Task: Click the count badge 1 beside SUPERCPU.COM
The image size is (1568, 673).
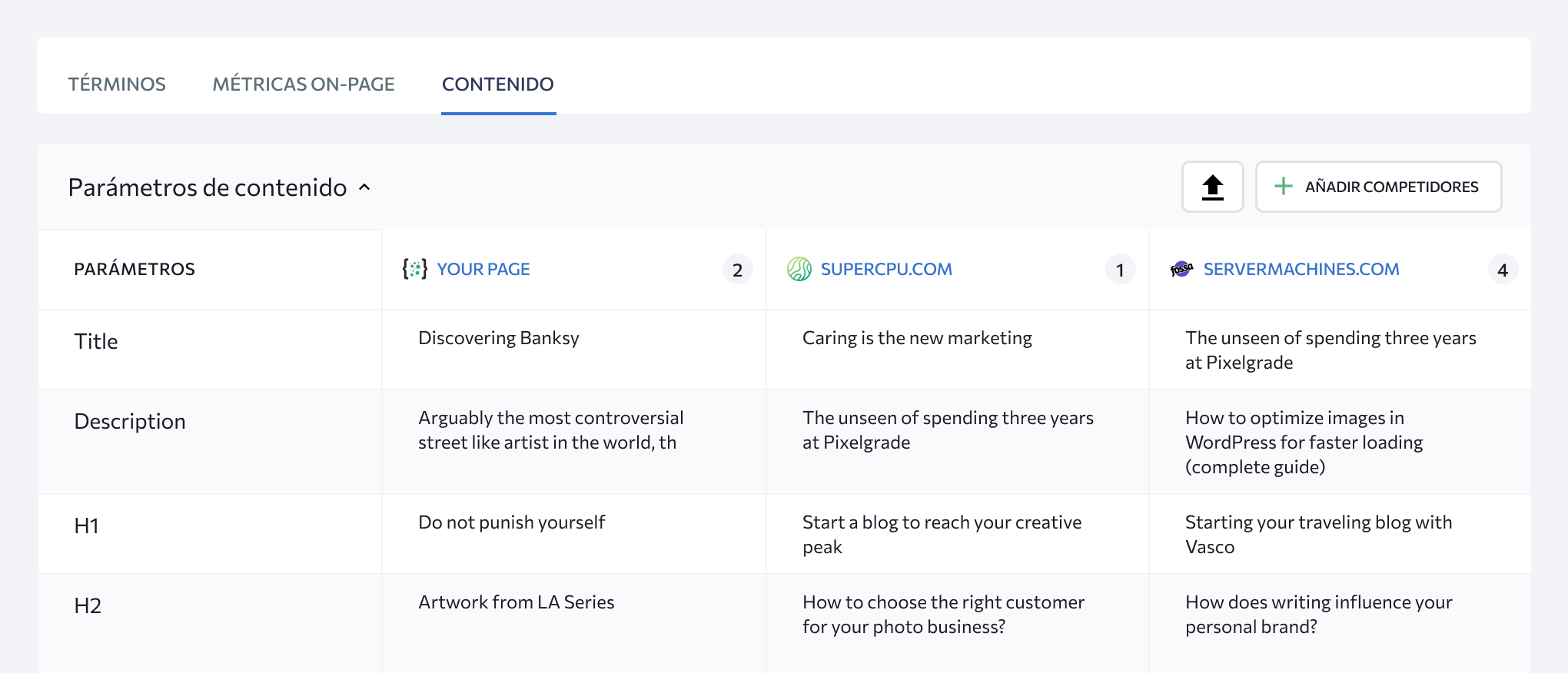Action: click(1120, 270)
